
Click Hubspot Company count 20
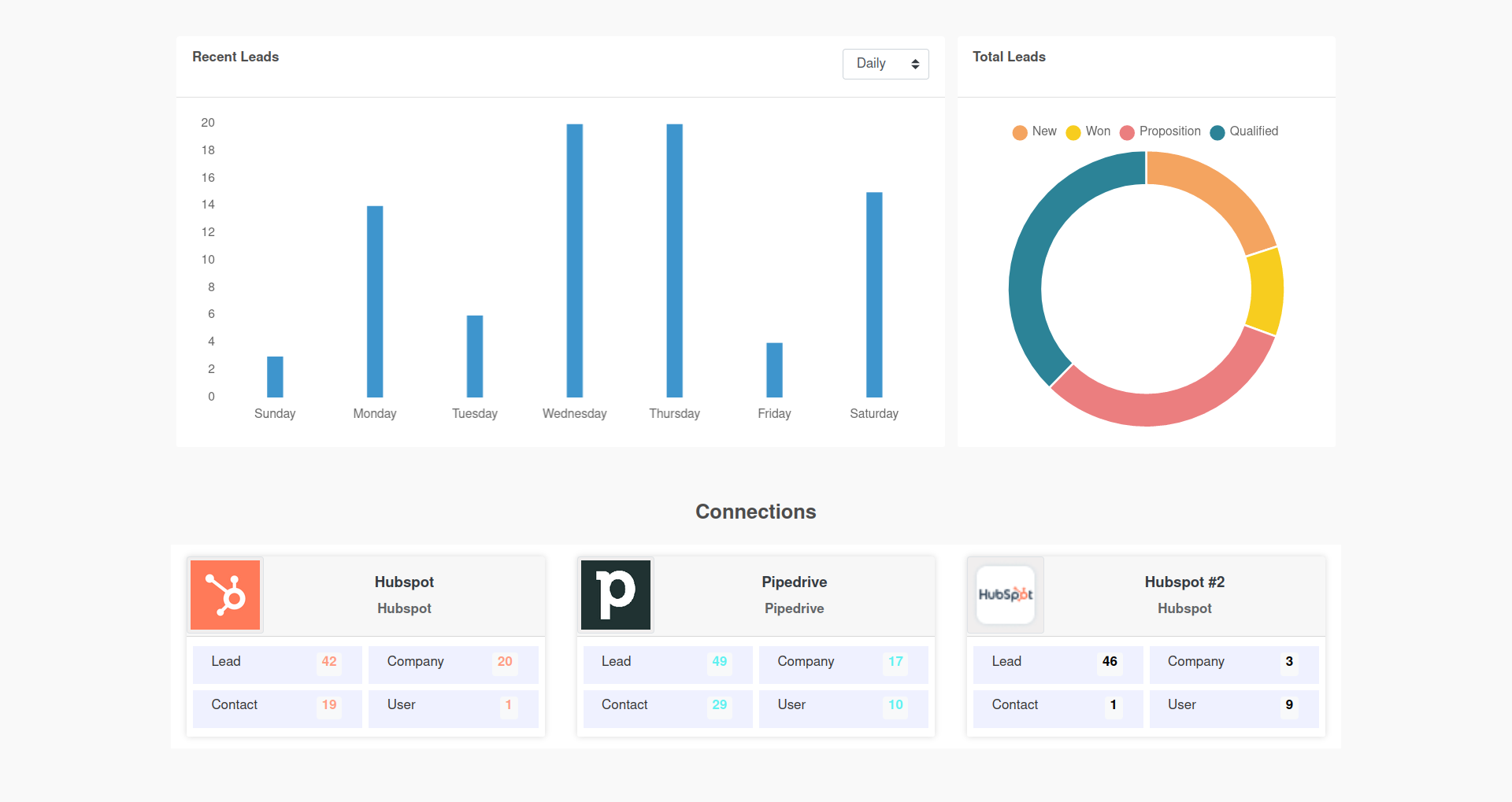click(x=505, y=662)
